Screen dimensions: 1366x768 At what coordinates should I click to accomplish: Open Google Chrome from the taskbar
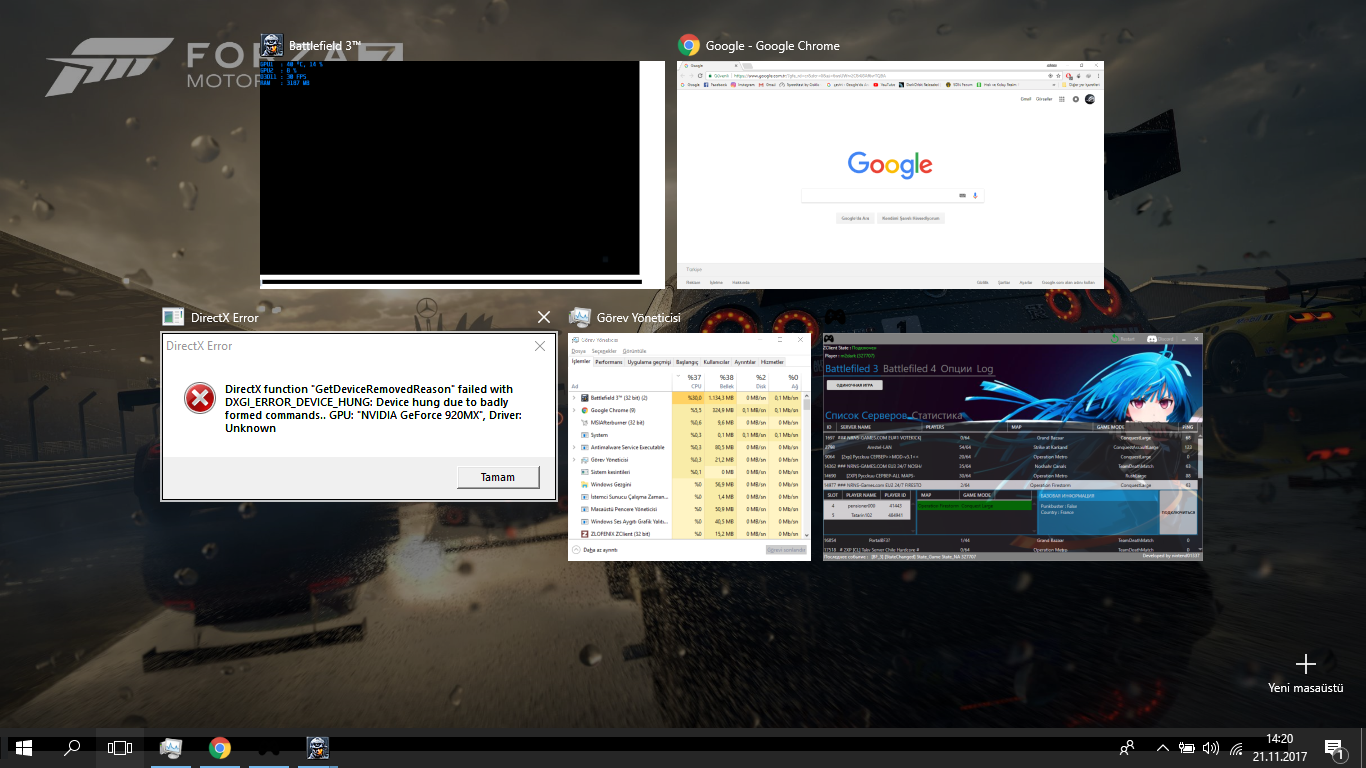point(220,747)
